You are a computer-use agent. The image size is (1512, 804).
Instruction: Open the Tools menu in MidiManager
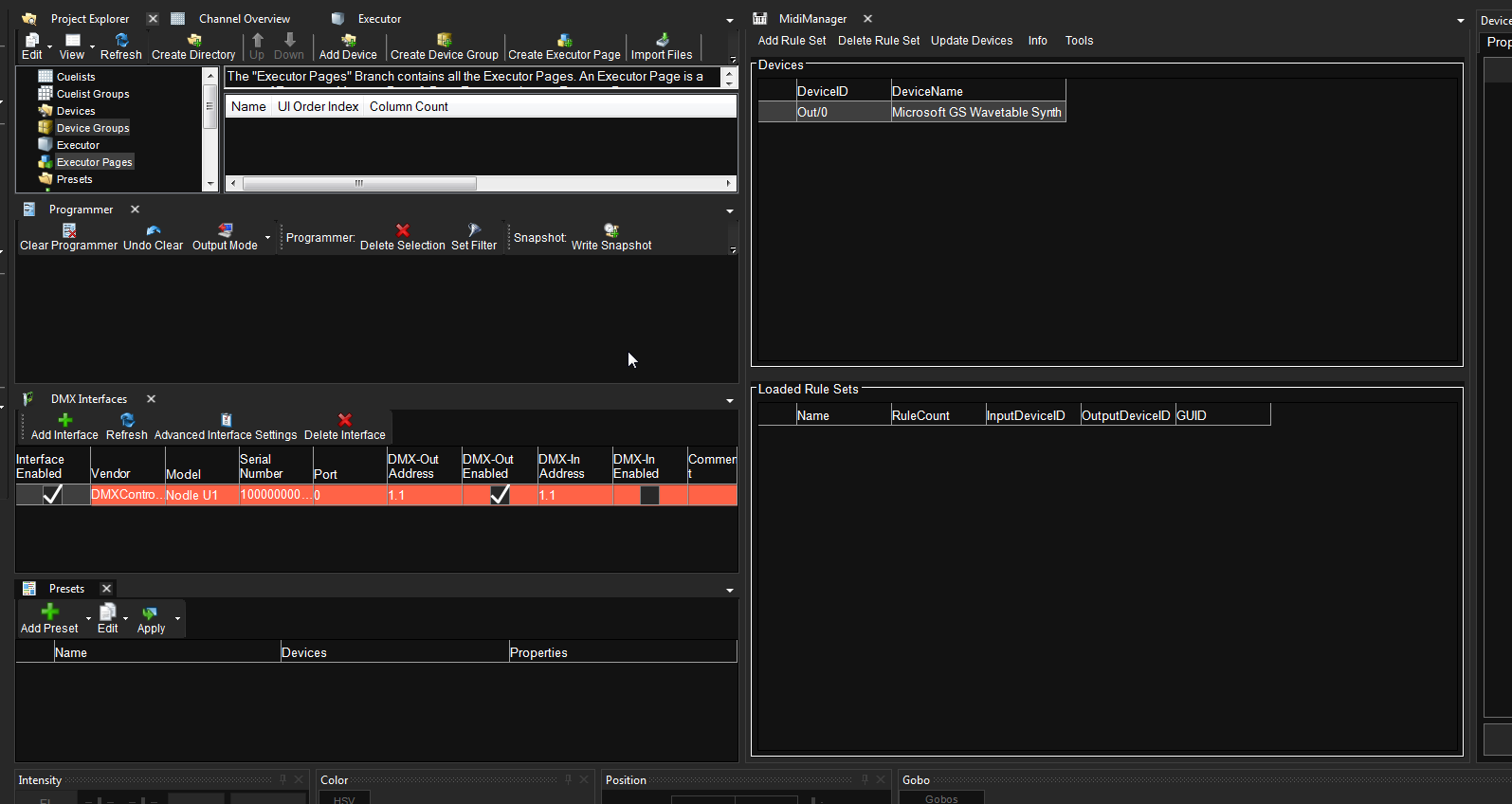(1079, 41)
